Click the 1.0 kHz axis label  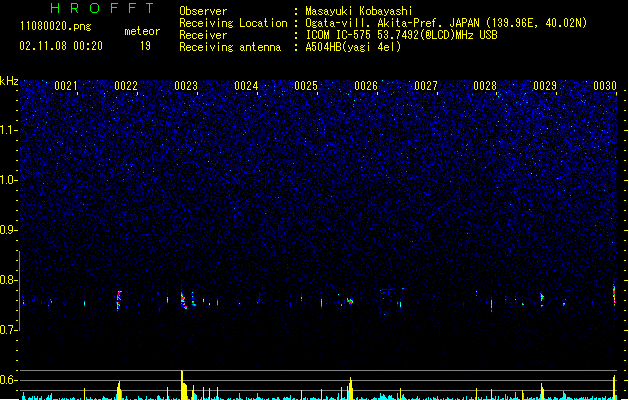tap(8, 180)
